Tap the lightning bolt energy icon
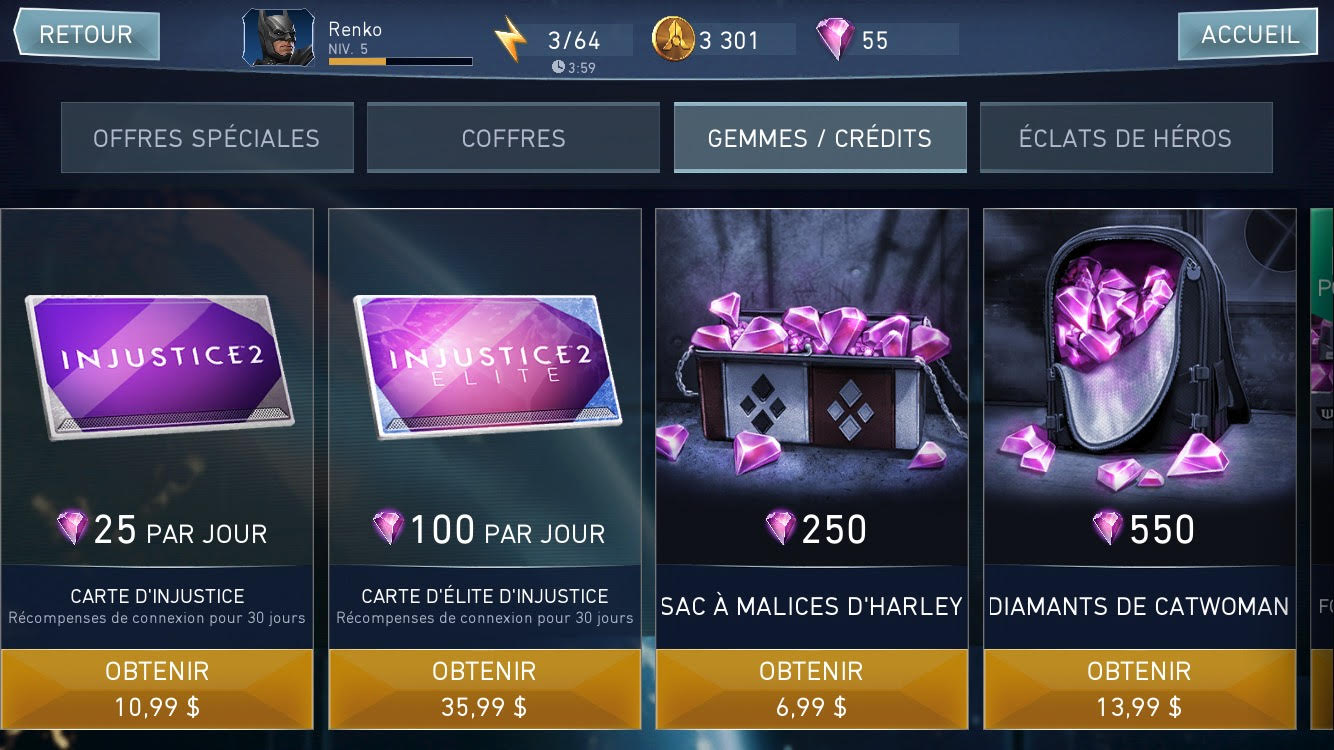This screenshot has width=1334, height=750. point(510,40)
